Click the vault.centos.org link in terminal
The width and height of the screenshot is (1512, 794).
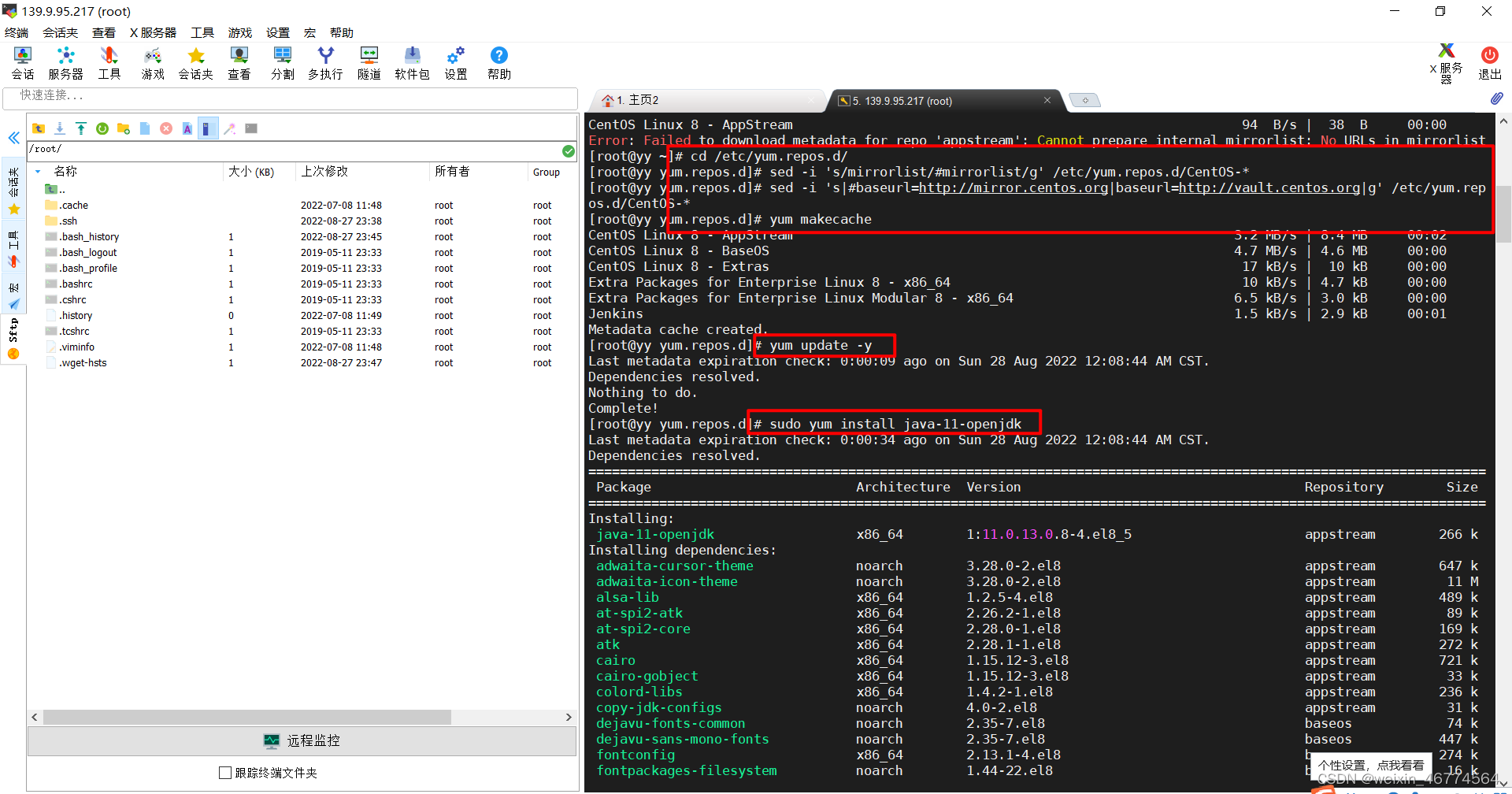click(1269, 187)
